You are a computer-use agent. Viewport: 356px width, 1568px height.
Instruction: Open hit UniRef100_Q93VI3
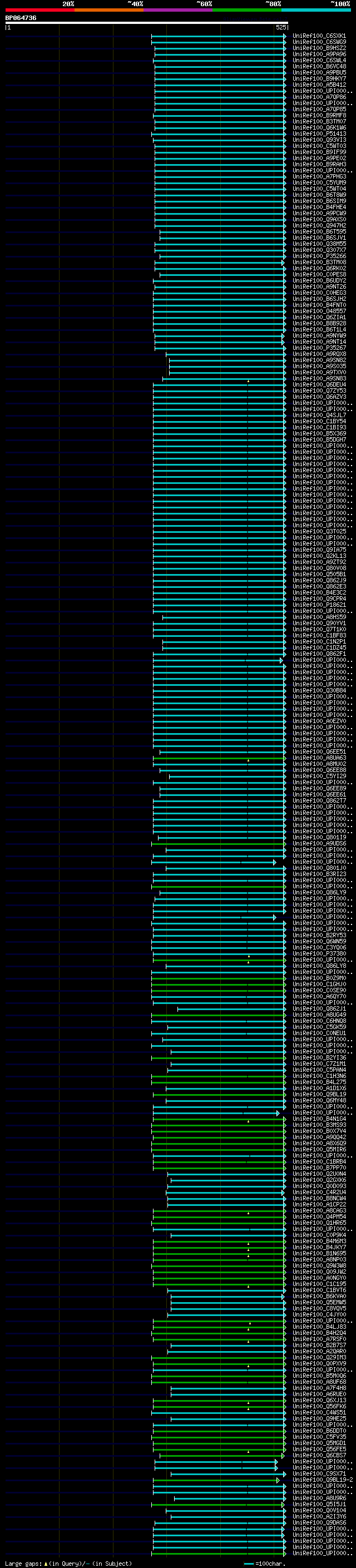(x=319, y=140)
